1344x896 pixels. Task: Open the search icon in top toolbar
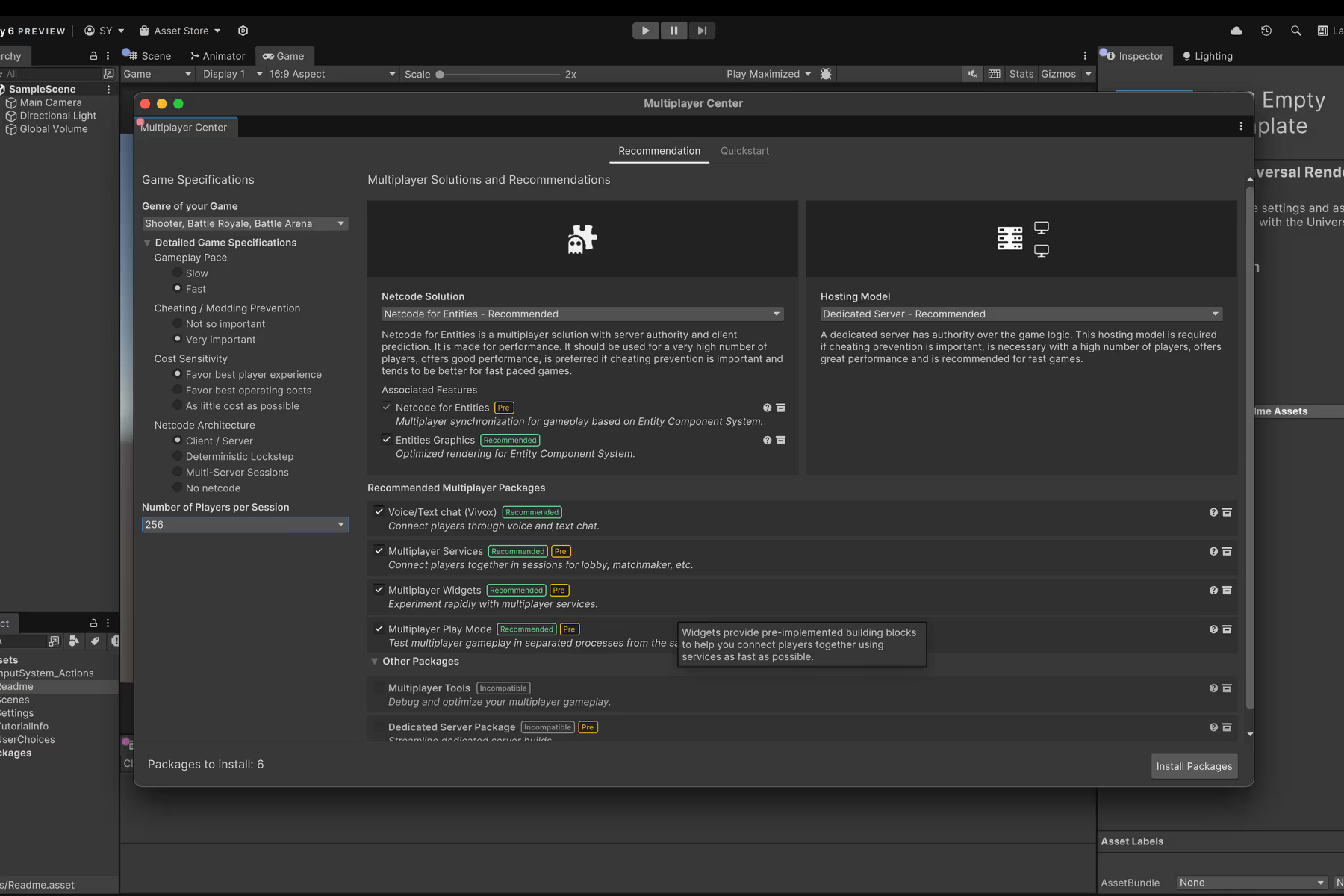pyautogui.click(x=1296, y=31)
